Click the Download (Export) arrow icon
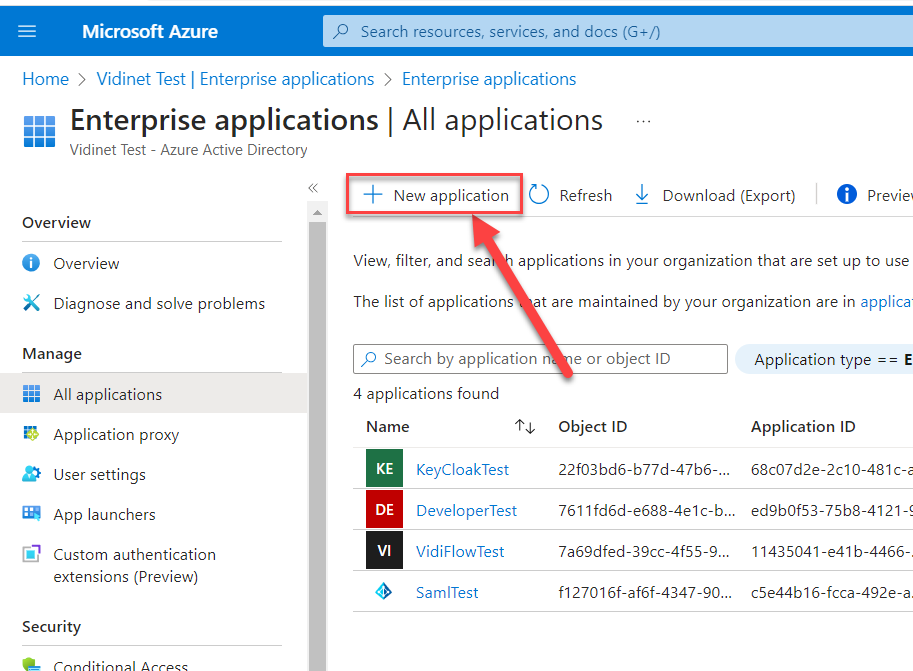Viewport: 913px width, 671px height. (642, 195)
